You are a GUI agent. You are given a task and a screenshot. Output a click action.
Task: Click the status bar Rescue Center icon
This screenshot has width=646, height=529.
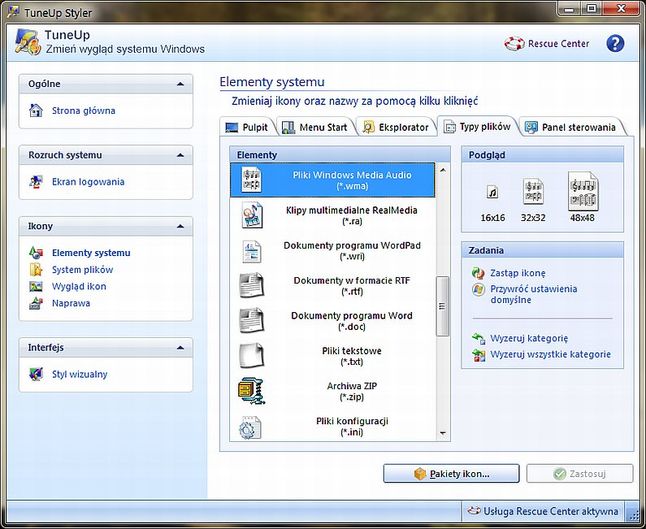(474, 511)
